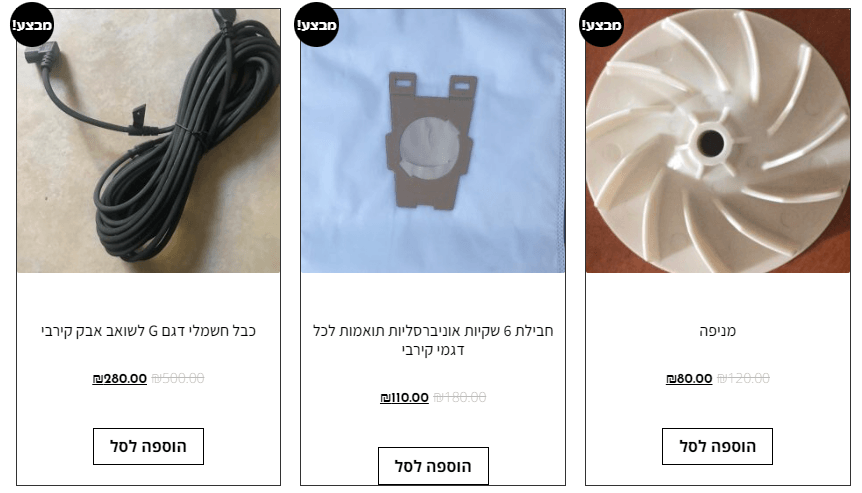Image resolution: width=862 pixels, height=493 pixels.
Task: Add the 6 bags pack to cart
Action: [x=433, y=466]
